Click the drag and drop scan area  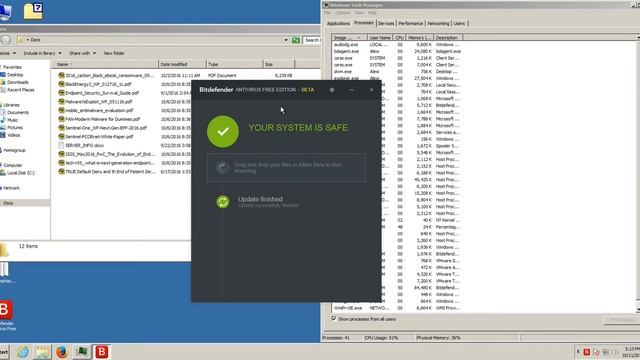click(x=286, y=168)
